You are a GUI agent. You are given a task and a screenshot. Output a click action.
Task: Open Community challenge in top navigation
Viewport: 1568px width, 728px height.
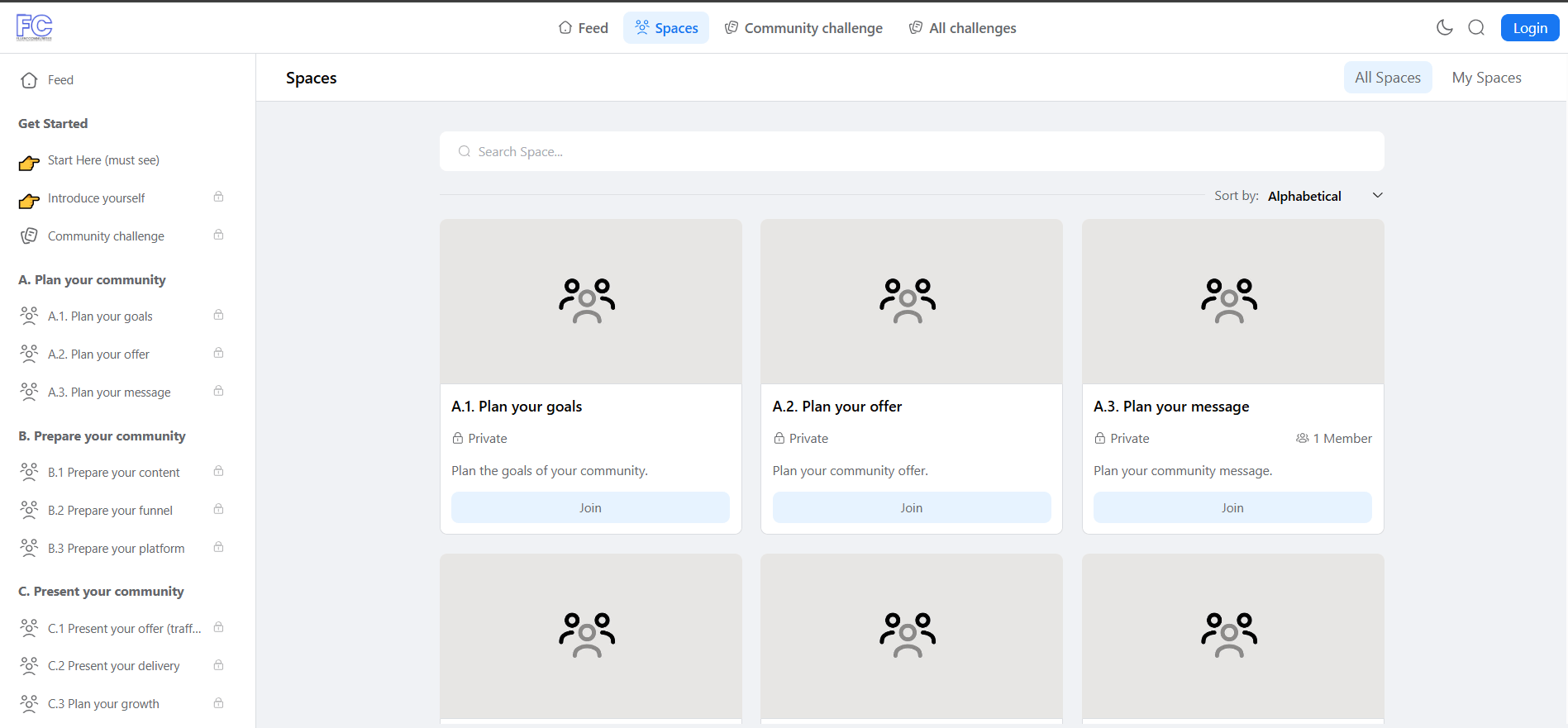[x=803, y=28]
